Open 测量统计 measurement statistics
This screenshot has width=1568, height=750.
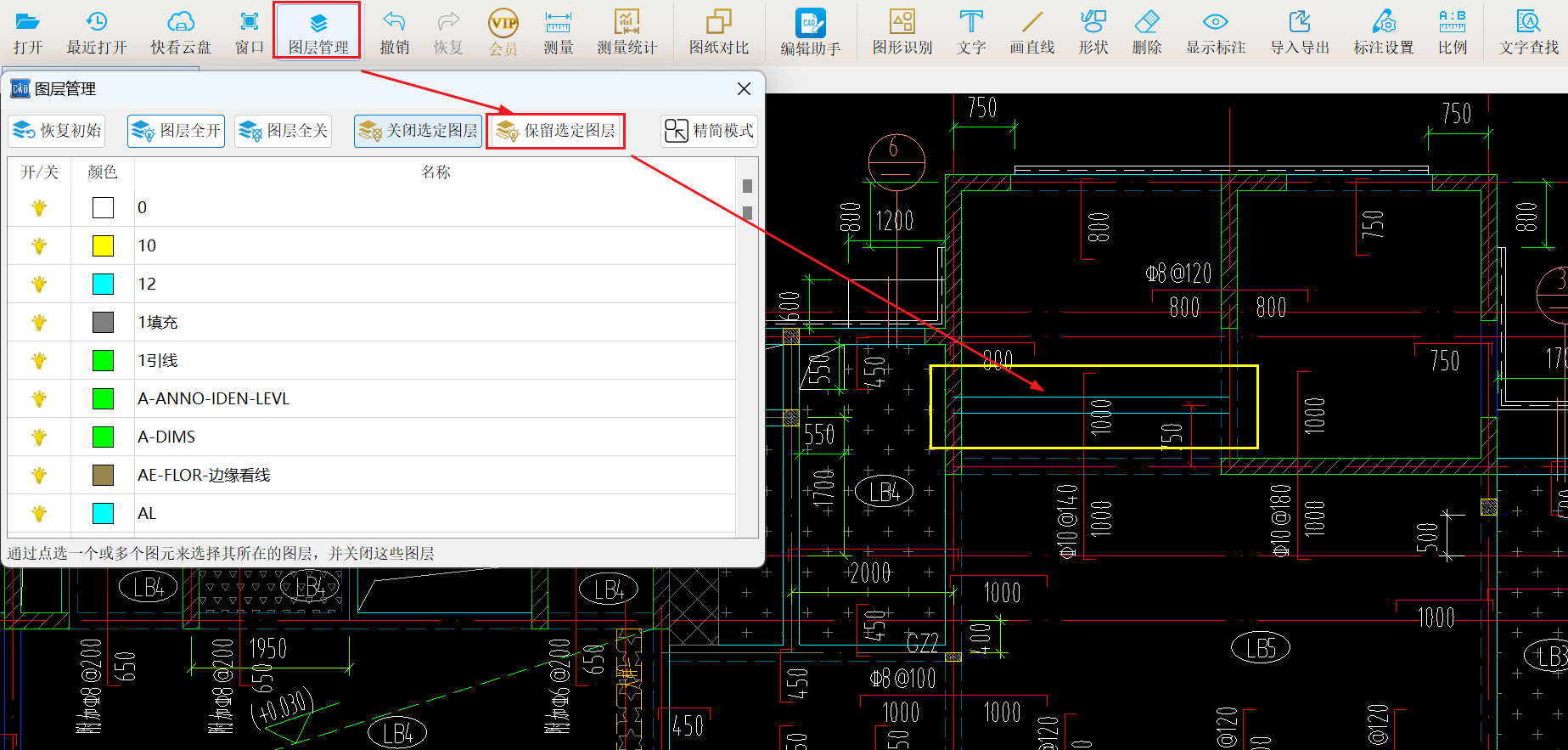(627, 32)
